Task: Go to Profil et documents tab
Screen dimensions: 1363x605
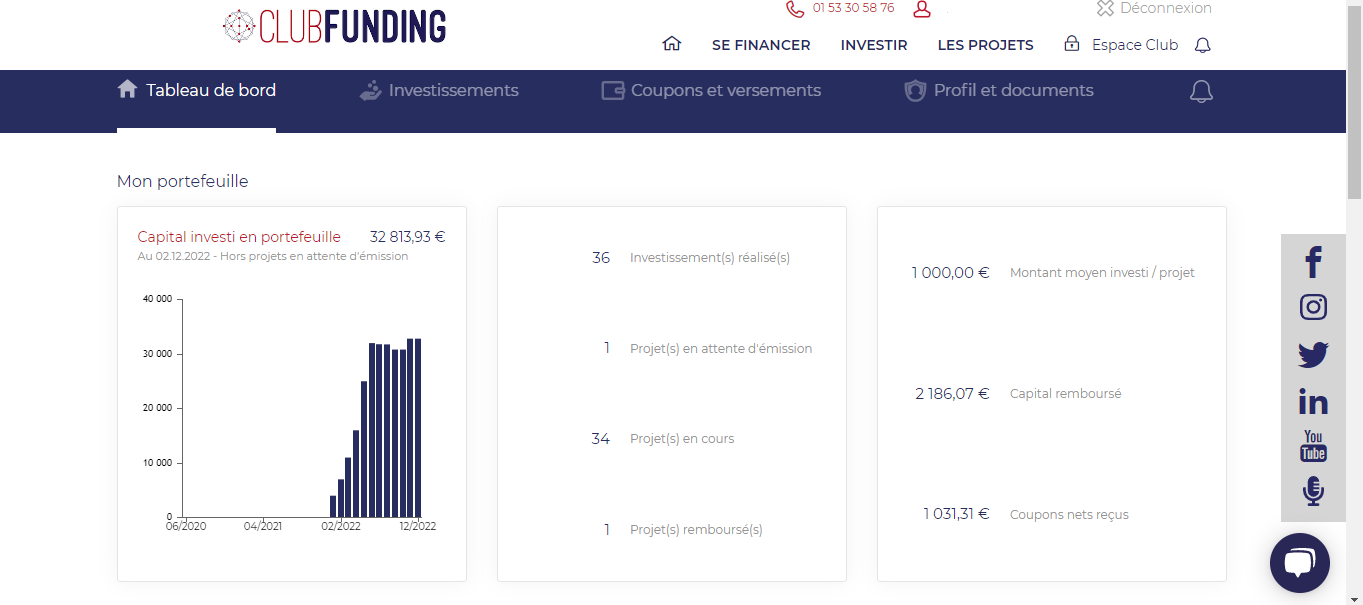Action: tap(998, 91)
